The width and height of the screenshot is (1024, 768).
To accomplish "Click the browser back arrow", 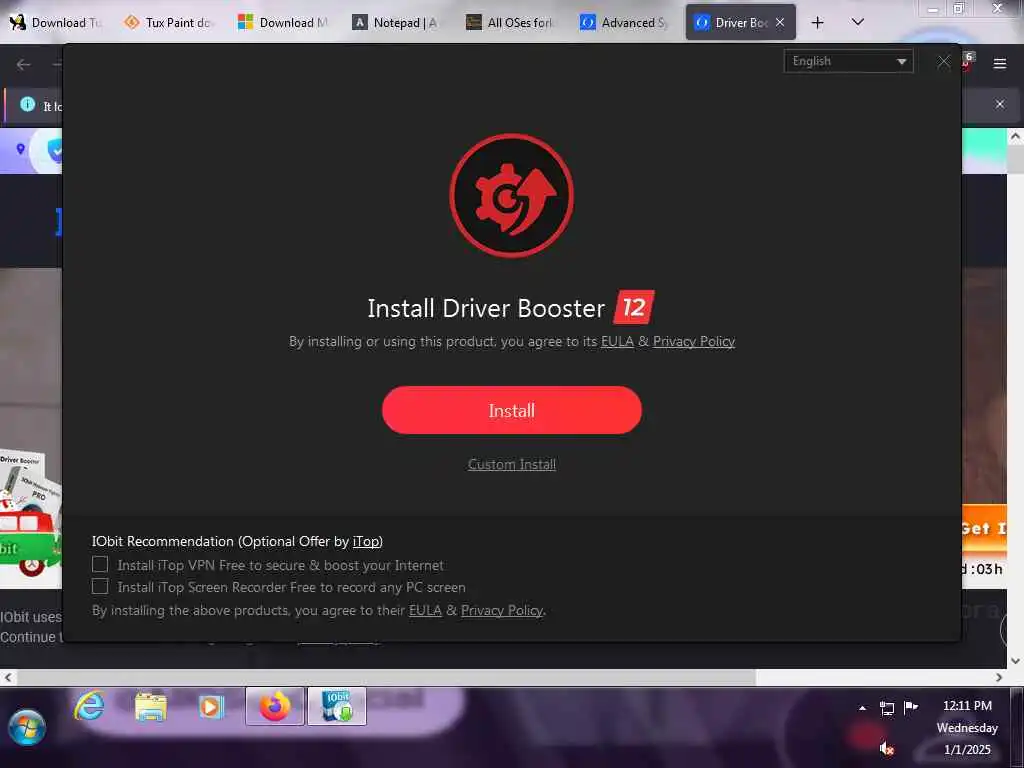I will [x=24, y=64].
